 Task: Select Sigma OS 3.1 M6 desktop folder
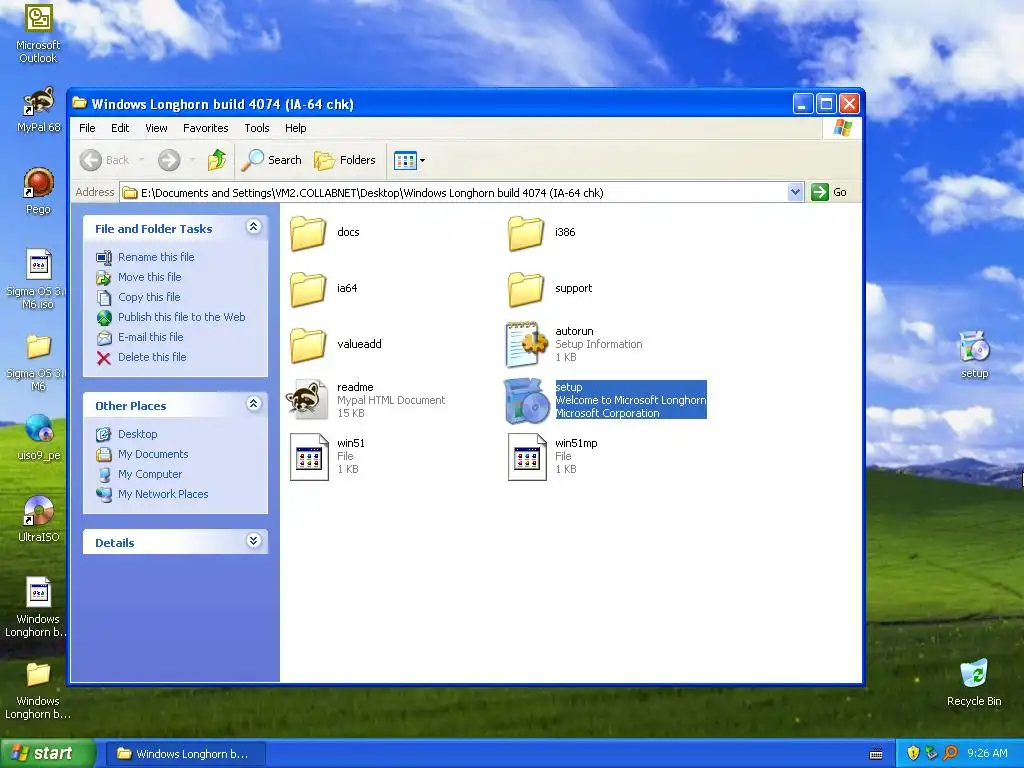point(37,362)
